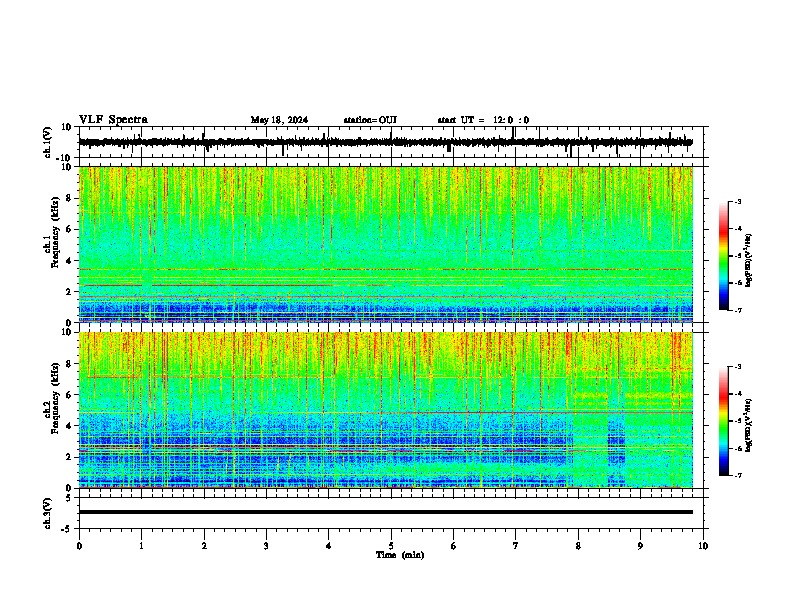Click tick label "3" on the time axis

coord(266,546)
